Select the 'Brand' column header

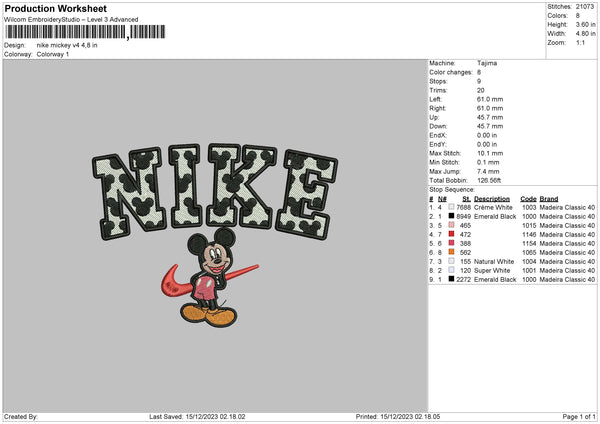click(x=549, y=199)
